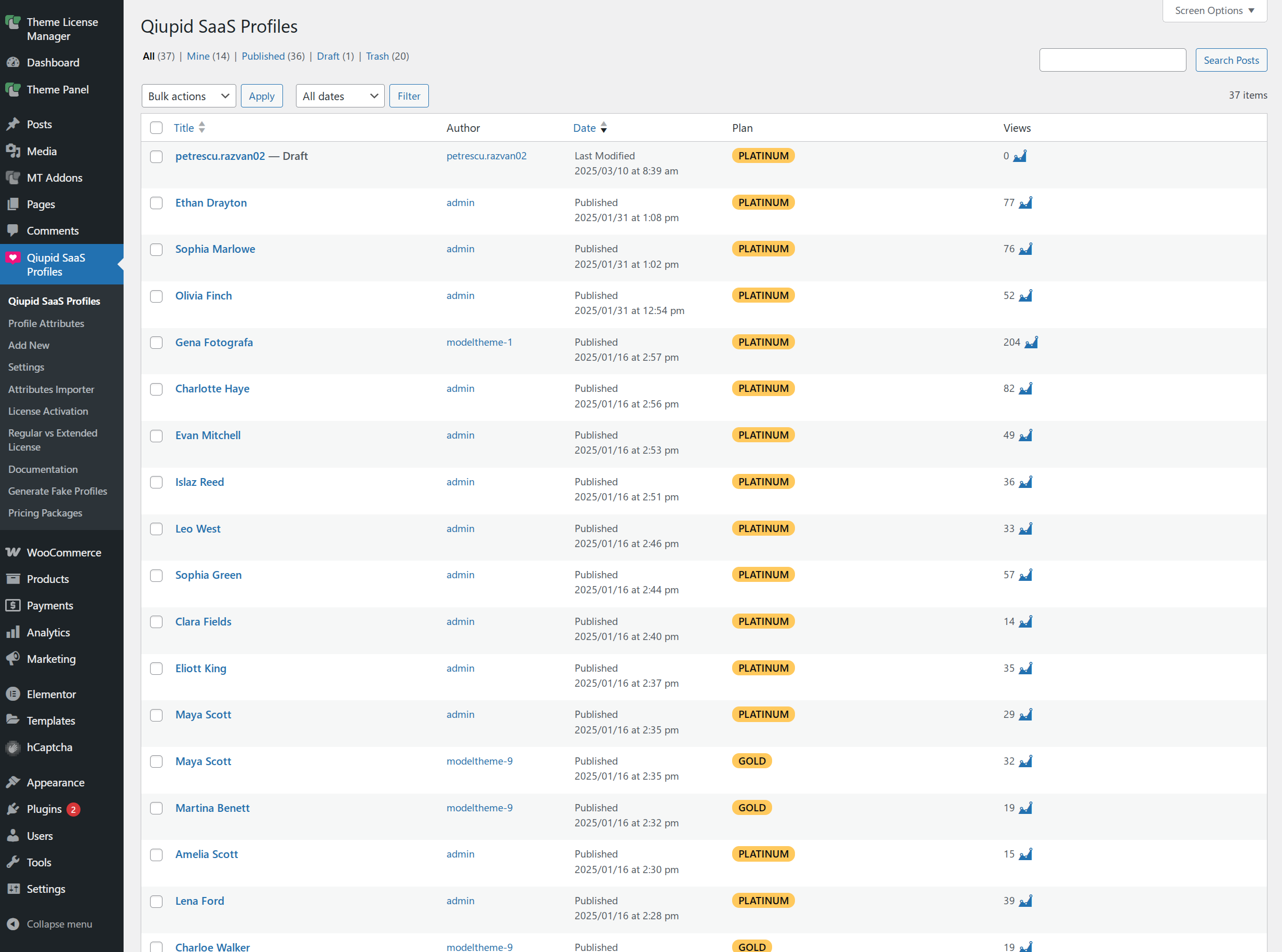Image resolution: width=1282 pixels, height=952 pixels.
Task: Click the Media library icon
Action: click(12, 151)
